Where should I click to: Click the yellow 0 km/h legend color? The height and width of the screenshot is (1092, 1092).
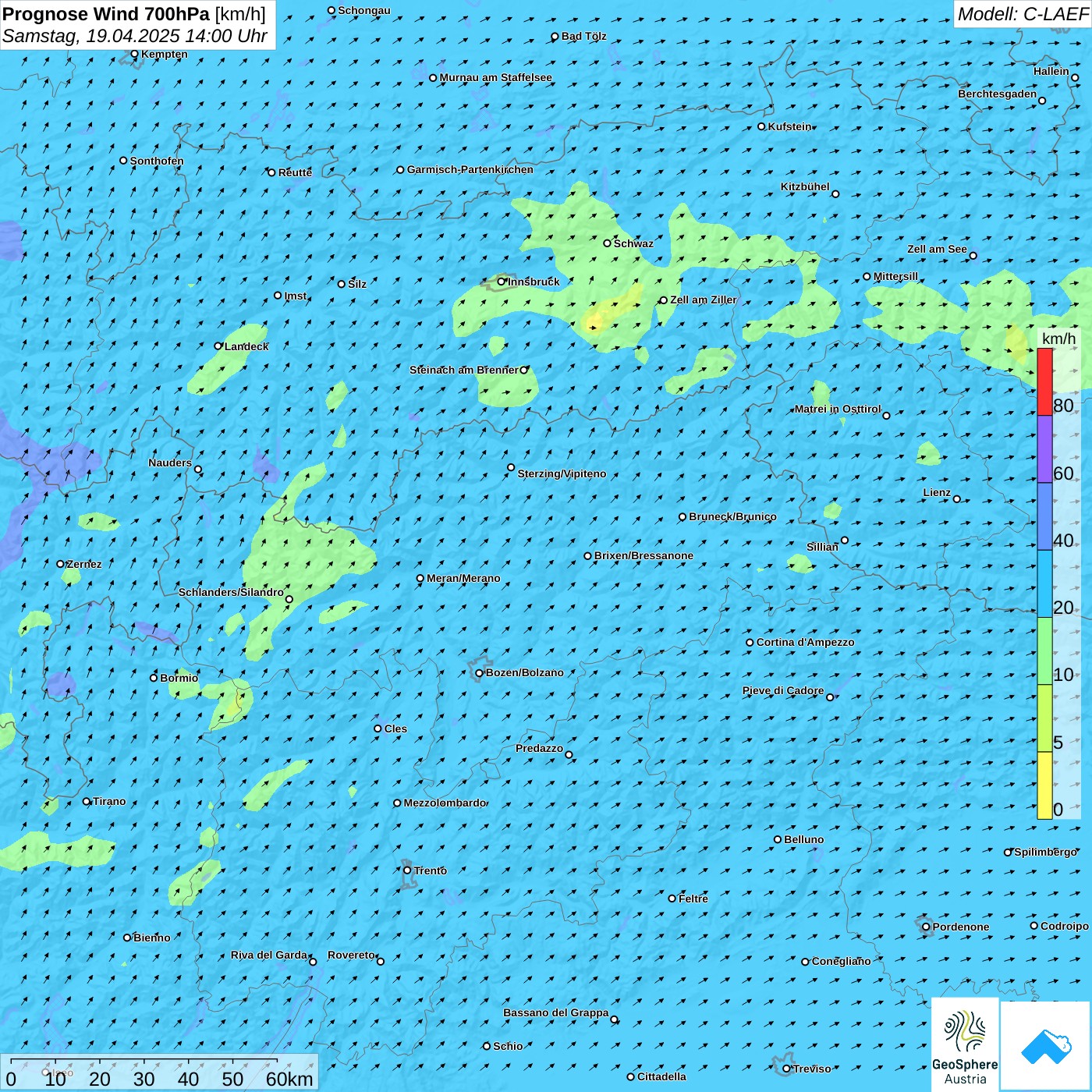coord(1044,785)
